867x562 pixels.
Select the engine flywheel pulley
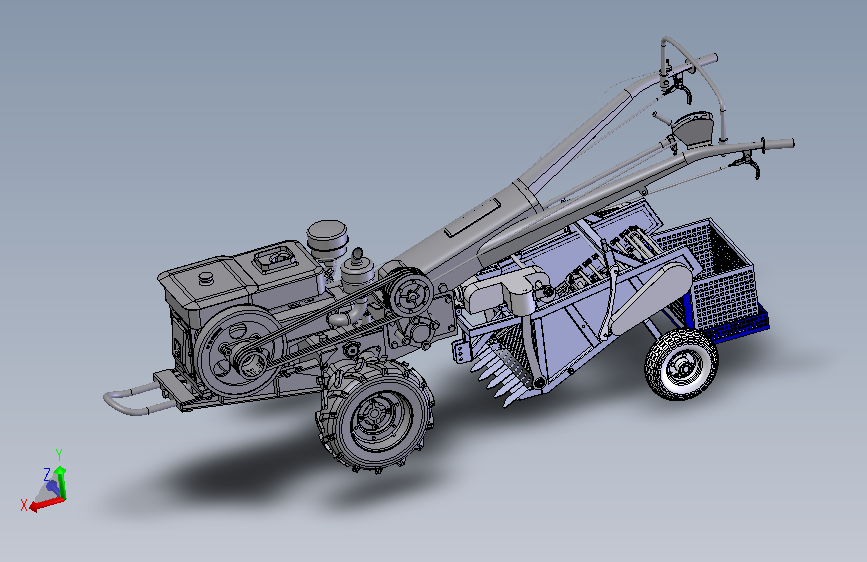pos(239,352)
